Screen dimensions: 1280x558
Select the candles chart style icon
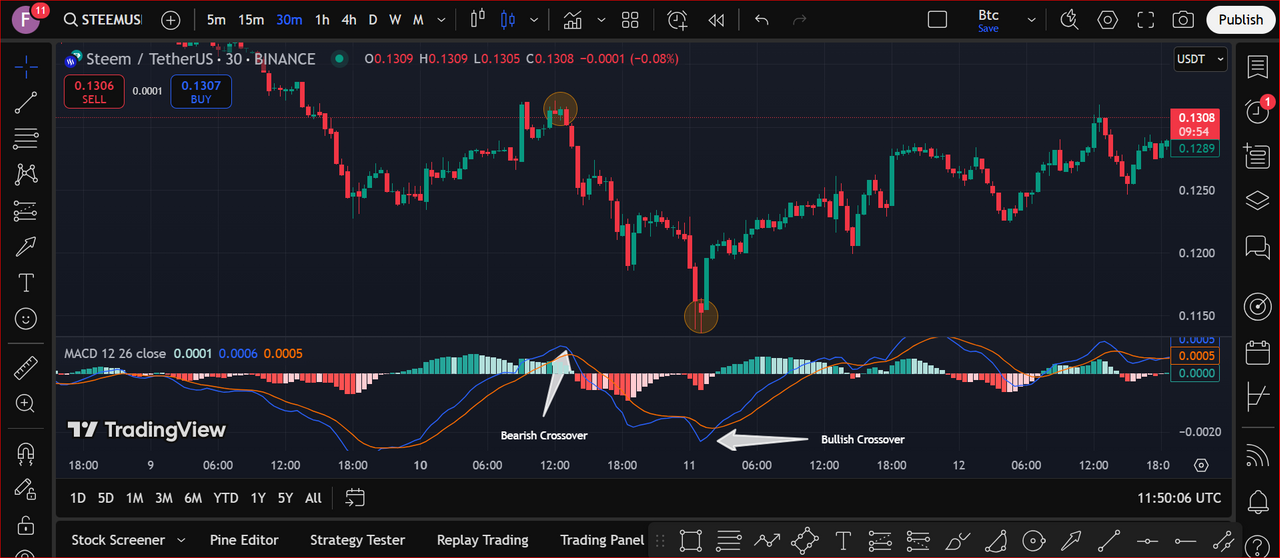pyautogui.click(x=509, y=19)
